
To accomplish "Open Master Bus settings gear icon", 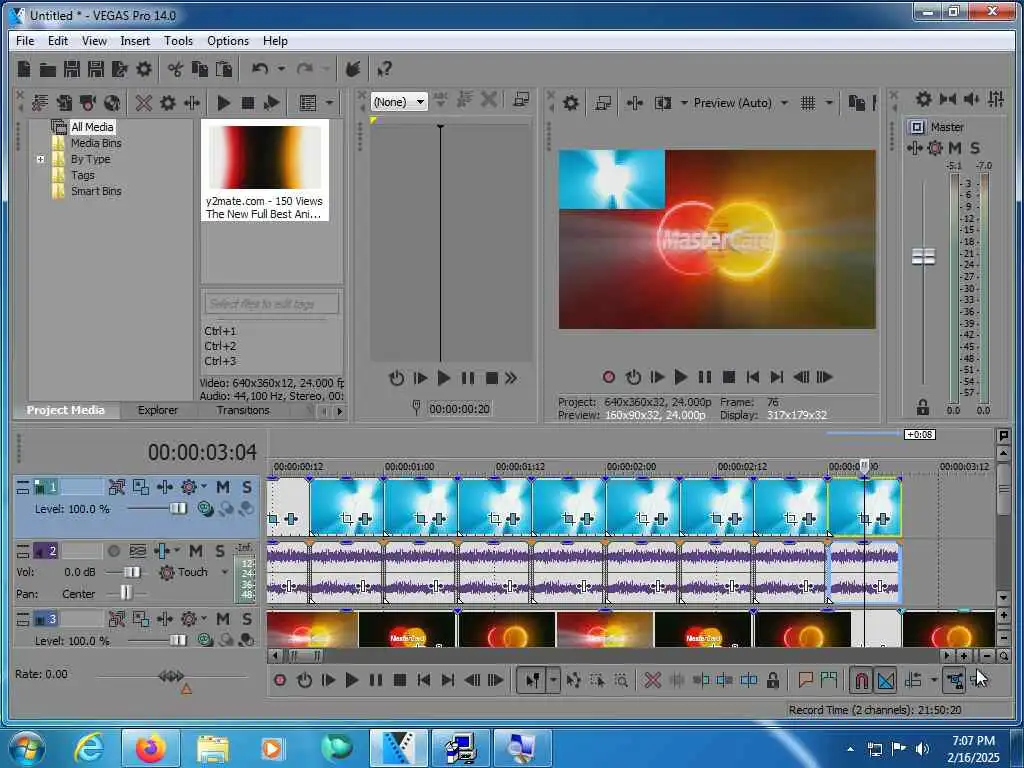I will pyautogui.click(x=923, y=99).
